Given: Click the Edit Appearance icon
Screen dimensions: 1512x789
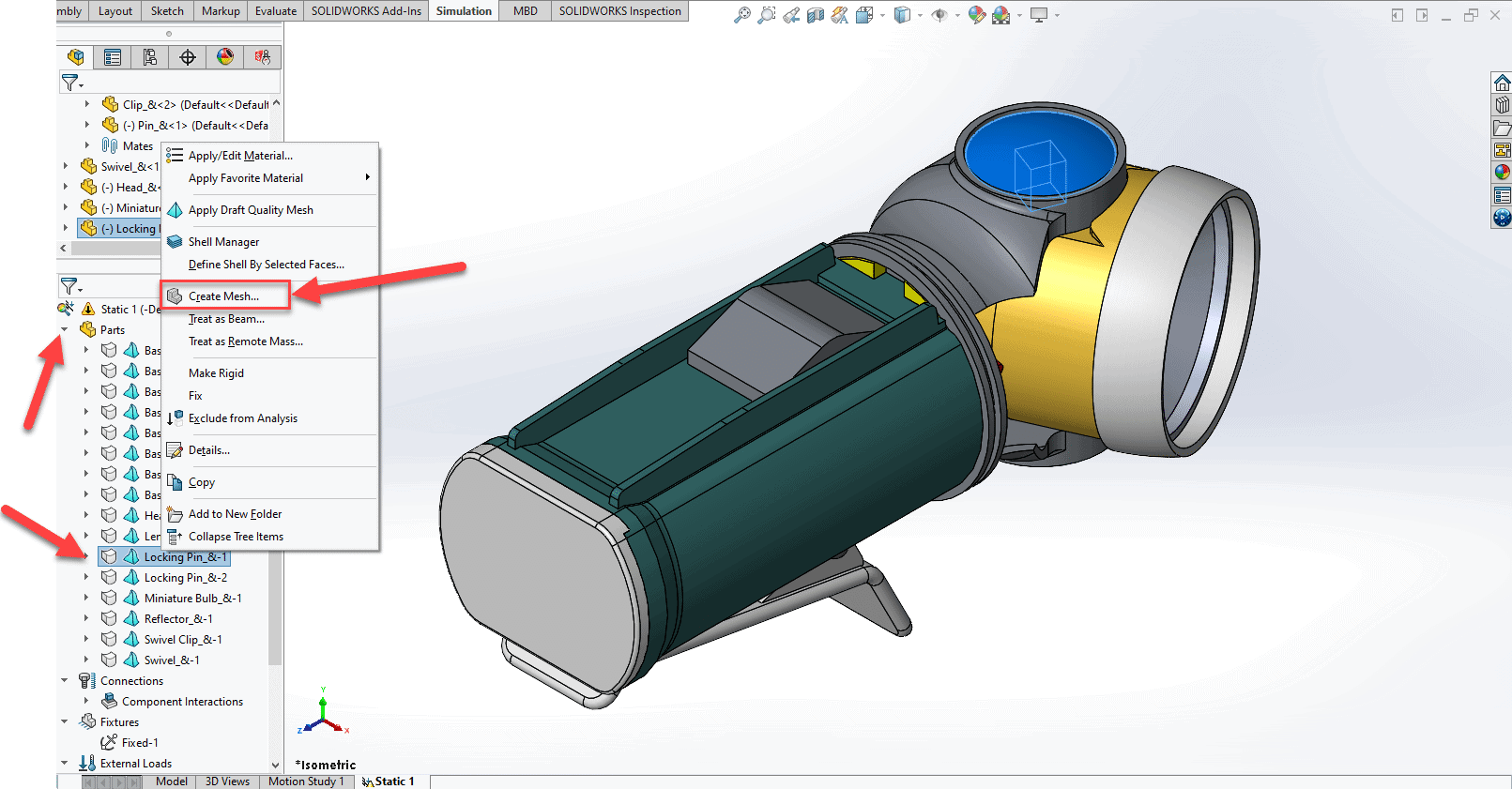Looking at the screenshot, I should pos(977,15).
